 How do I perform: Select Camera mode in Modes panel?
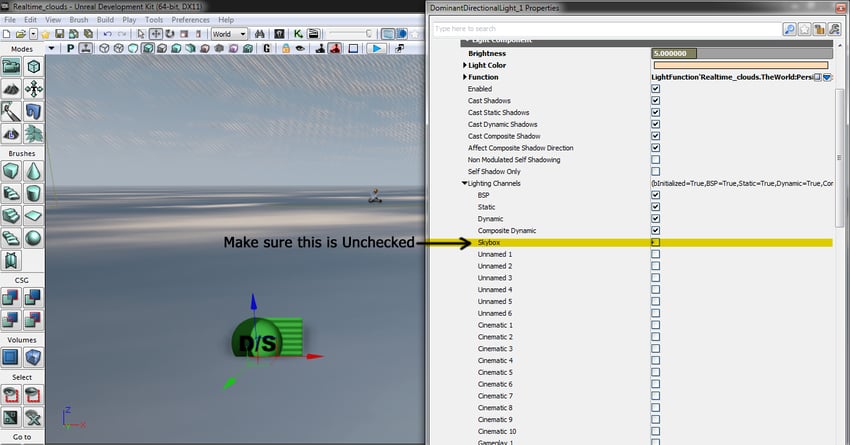(x=11, y=67)
